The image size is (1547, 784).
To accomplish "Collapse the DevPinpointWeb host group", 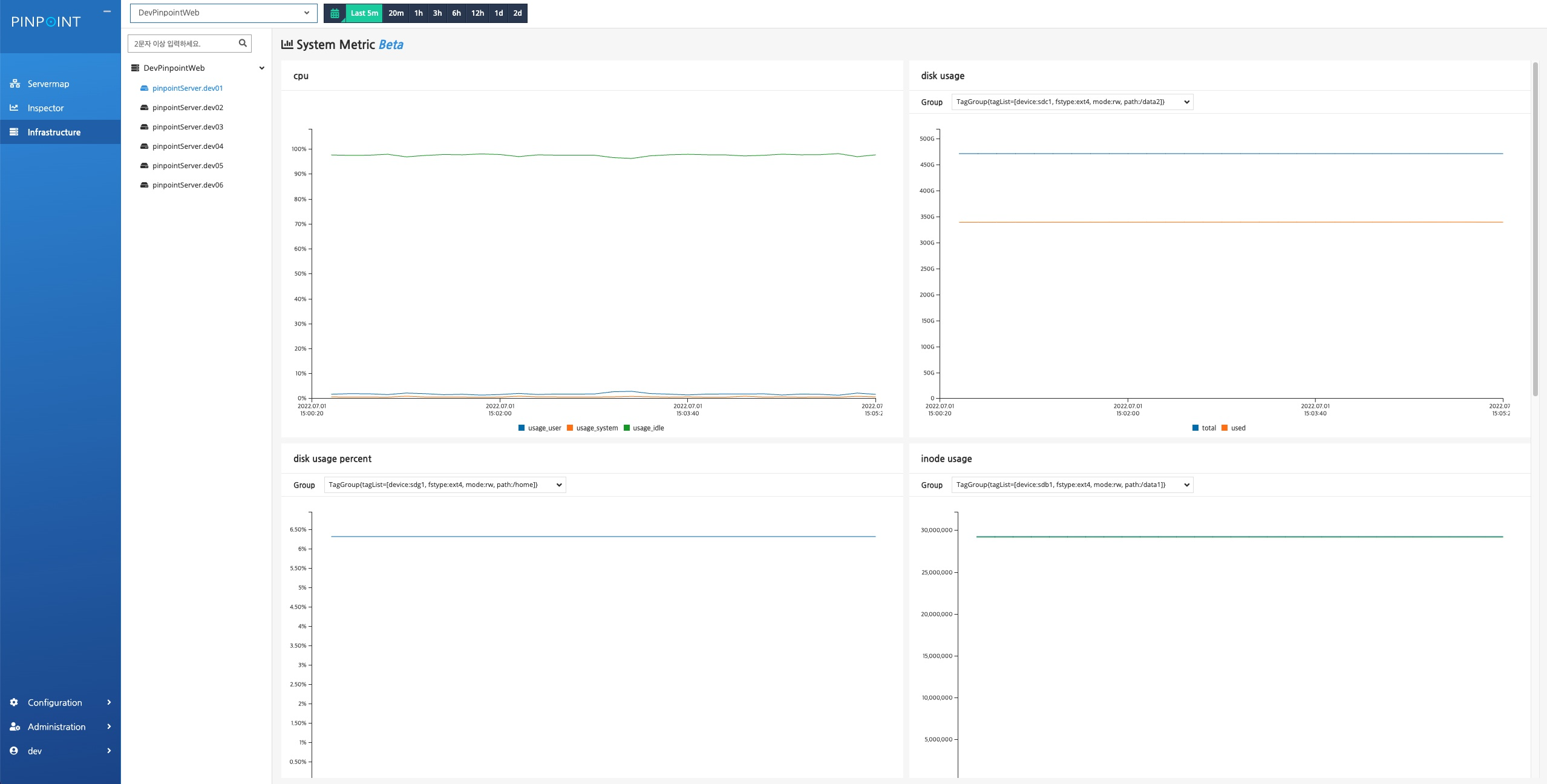I will click(261, 68).
